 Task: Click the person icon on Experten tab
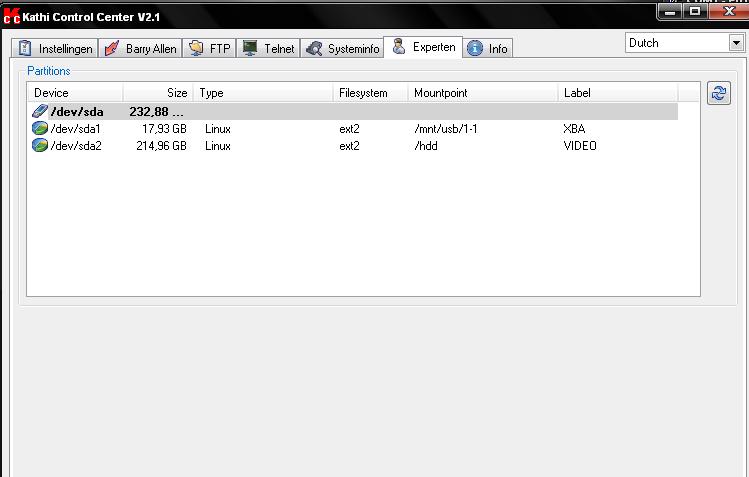(x=399, y=46)
